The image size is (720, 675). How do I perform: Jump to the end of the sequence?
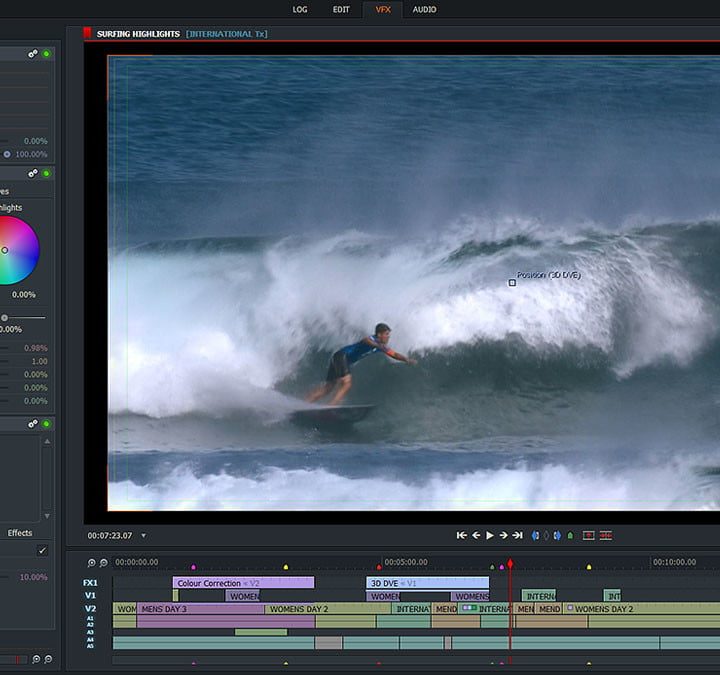517,536
